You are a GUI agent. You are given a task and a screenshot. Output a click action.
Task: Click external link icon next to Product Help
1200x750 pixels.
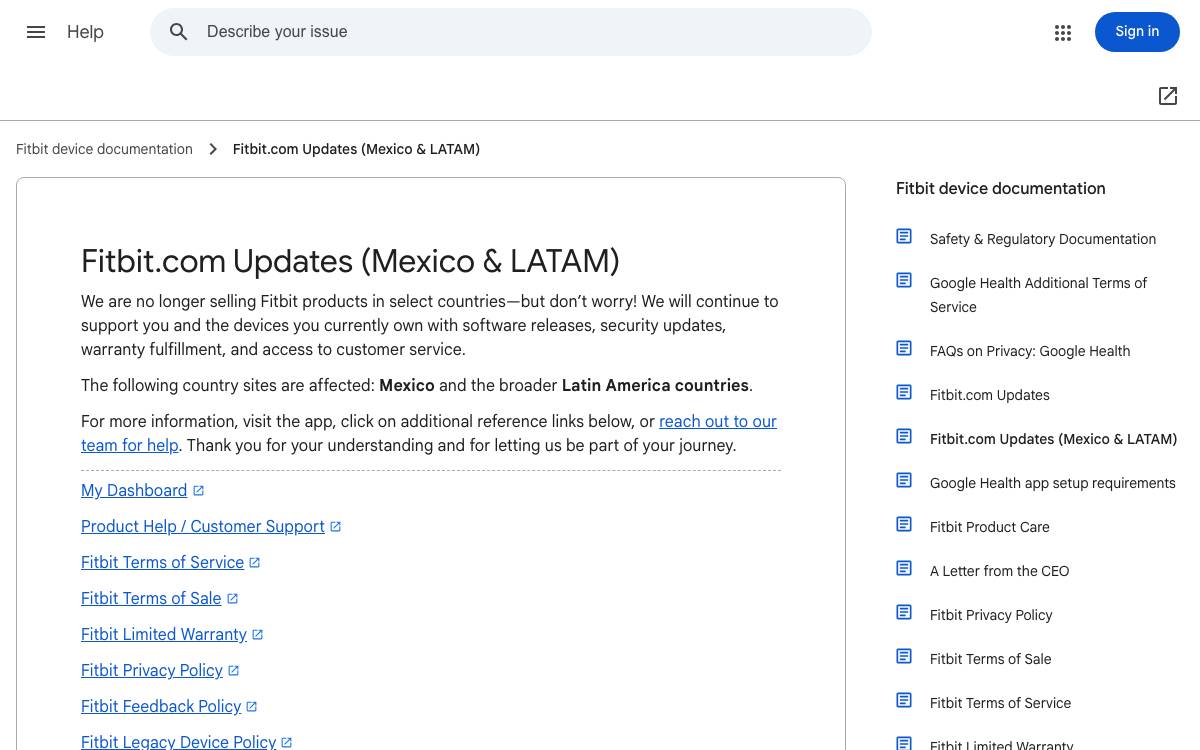335,527
